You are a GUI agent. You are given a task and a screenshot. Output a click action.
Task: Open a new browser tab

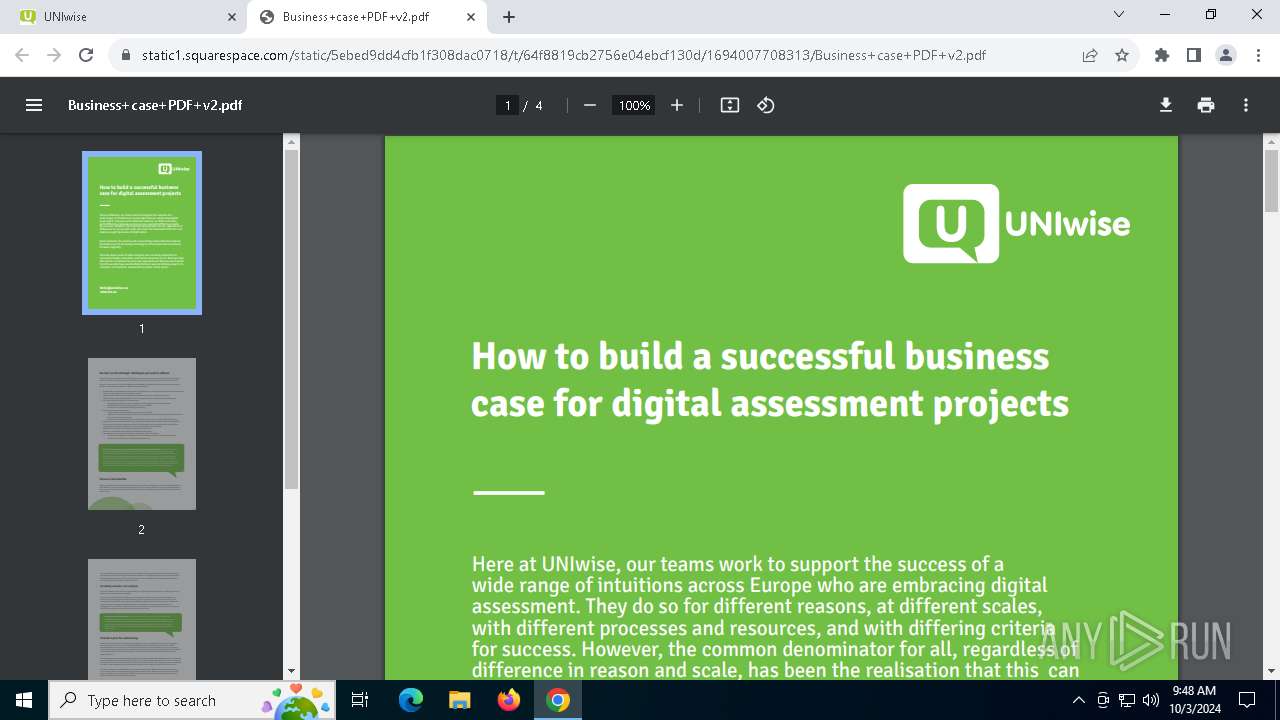point(509,17)
